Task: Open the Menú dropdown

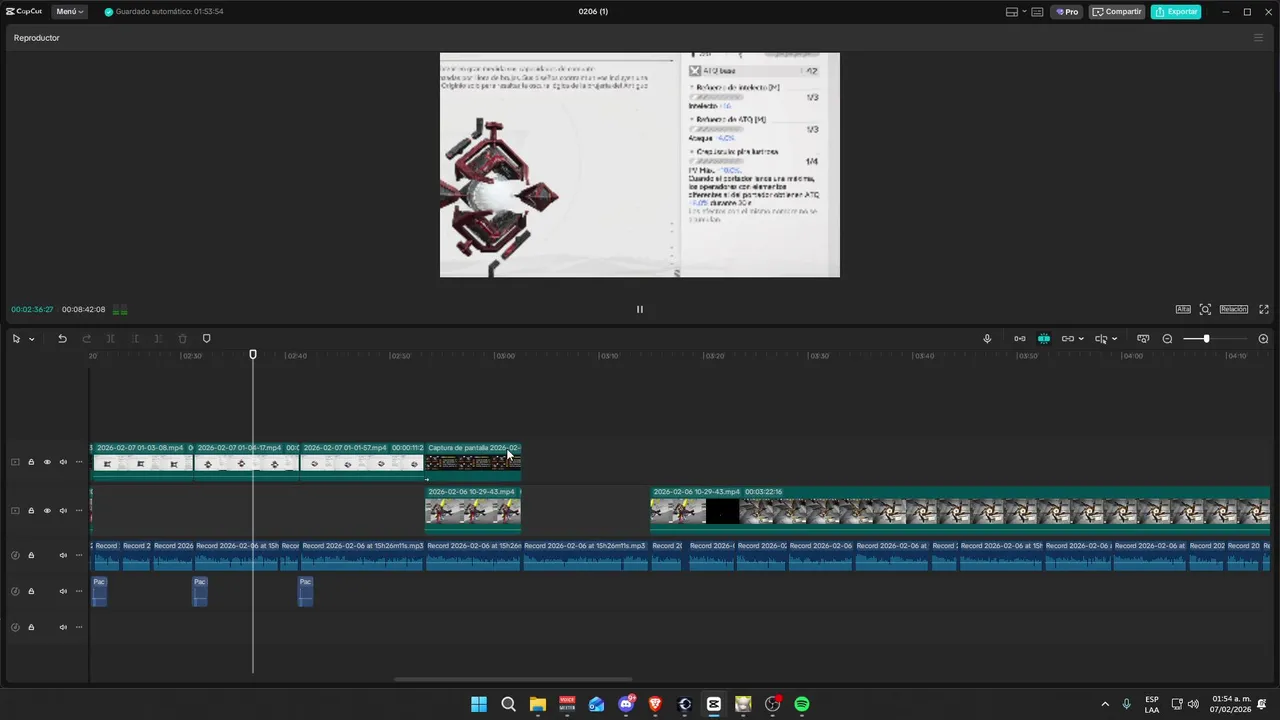Action: (x=69, y=12)
